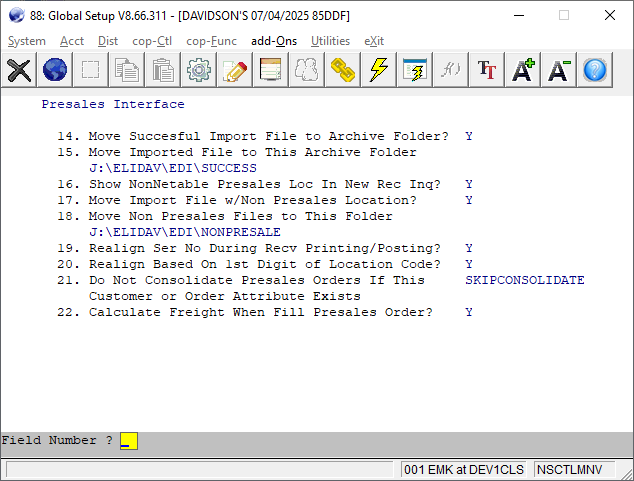Click the increase font size A+ icon
Image resolution: width=634 pixels, height=481 pixels.
click(x=523, y=69)
